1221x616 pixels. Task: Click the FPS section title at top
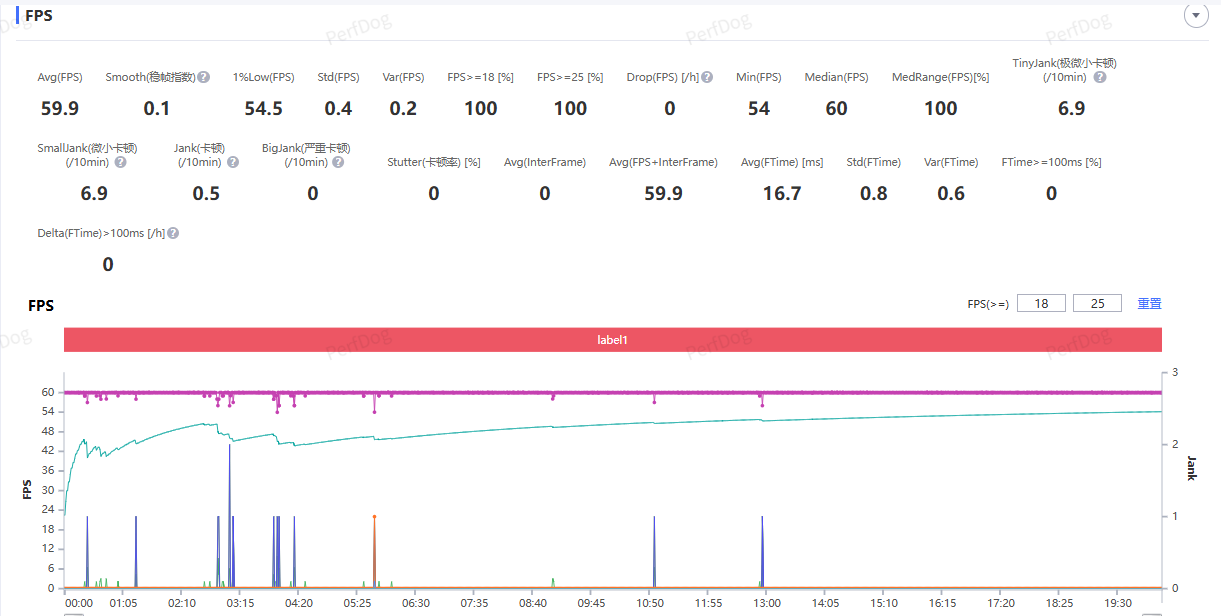(x=40, y=16)
